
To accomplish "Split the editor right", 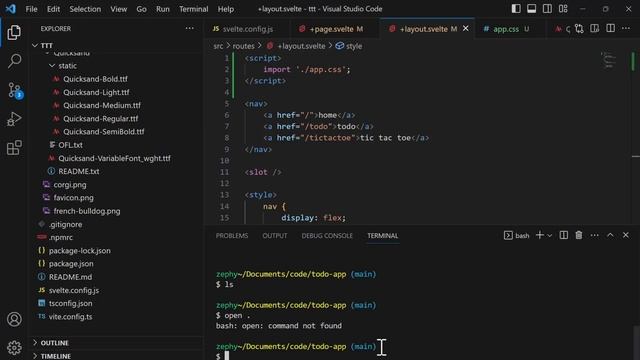I will point(611,29).
